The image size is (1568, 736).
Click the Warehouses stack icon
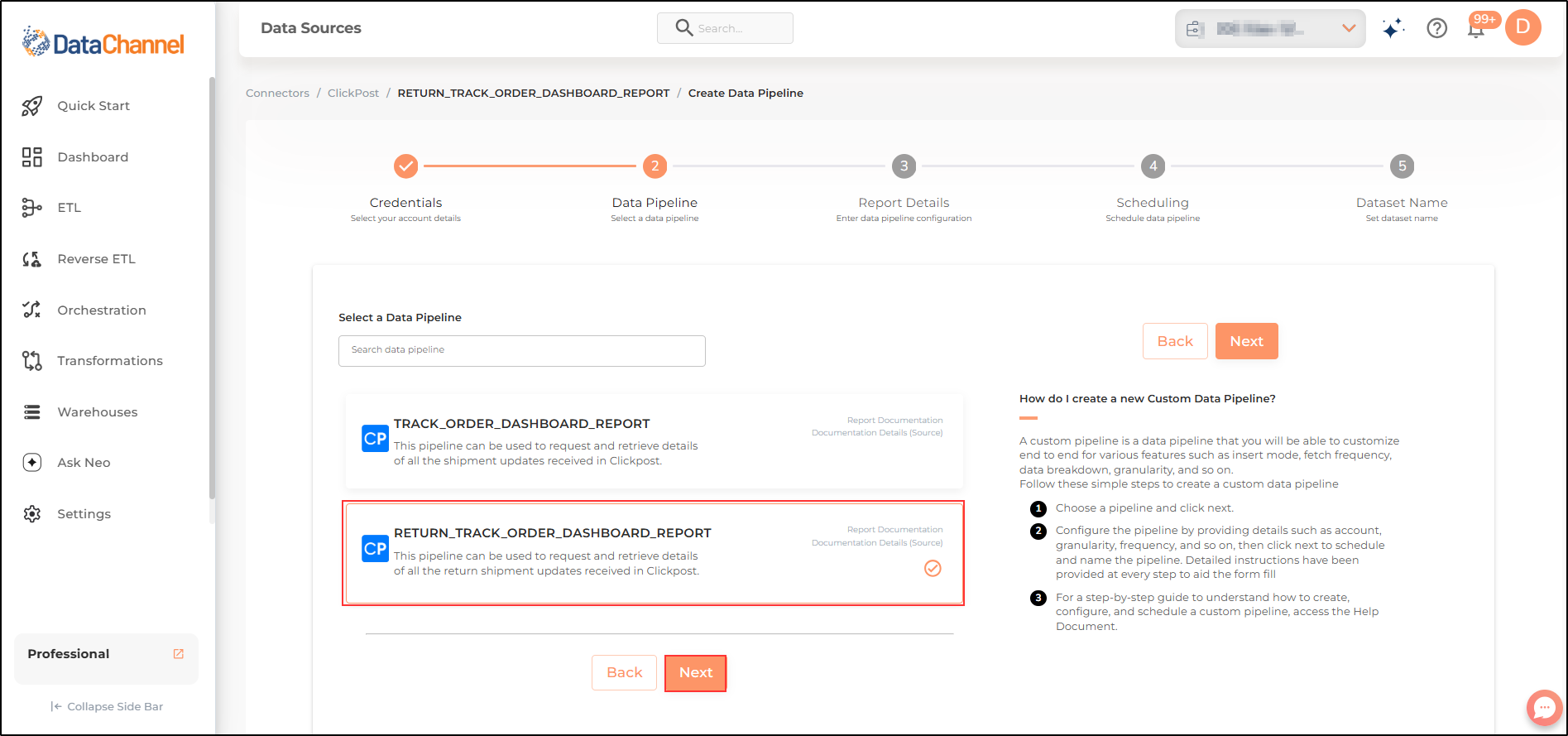pyautogui.click(x=31, y=412)
